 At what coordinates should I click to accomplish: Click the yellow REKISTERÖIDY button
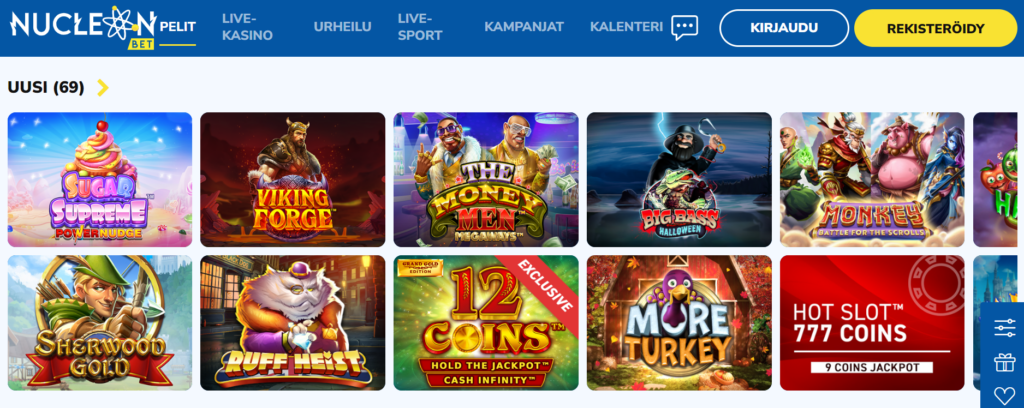pos(935,28)
